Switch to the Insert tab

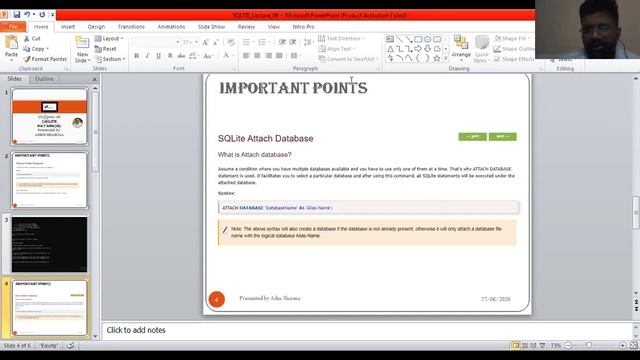[x=68, y=27]
